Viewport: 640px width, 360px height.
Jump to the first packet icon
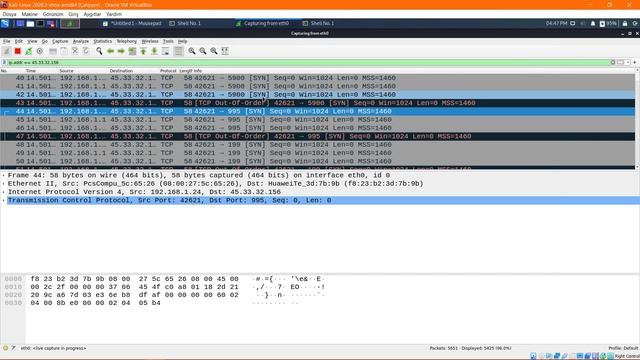coord(143,51)
